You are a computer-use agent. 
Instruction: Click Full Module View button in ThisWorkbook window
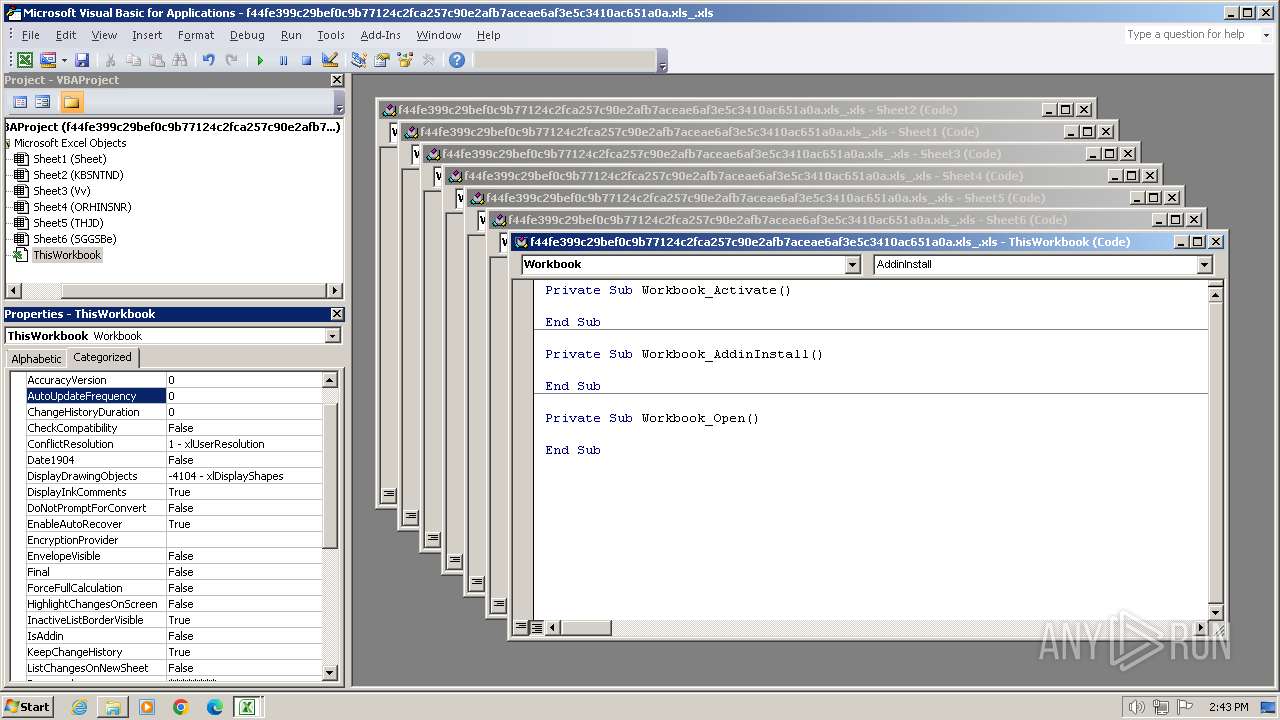(x=537, y=628)
